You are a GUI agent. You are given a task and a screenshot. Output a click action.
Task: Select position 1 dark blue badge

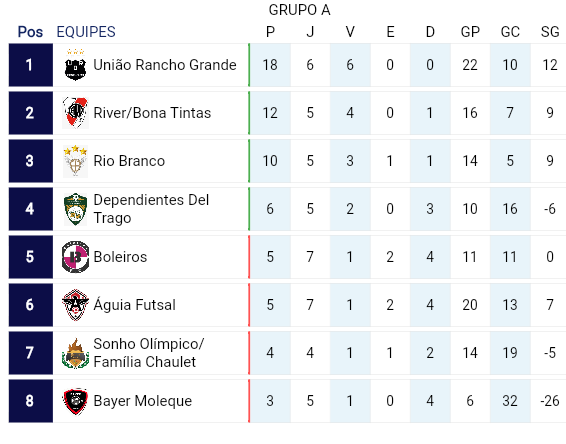point(31,65)
